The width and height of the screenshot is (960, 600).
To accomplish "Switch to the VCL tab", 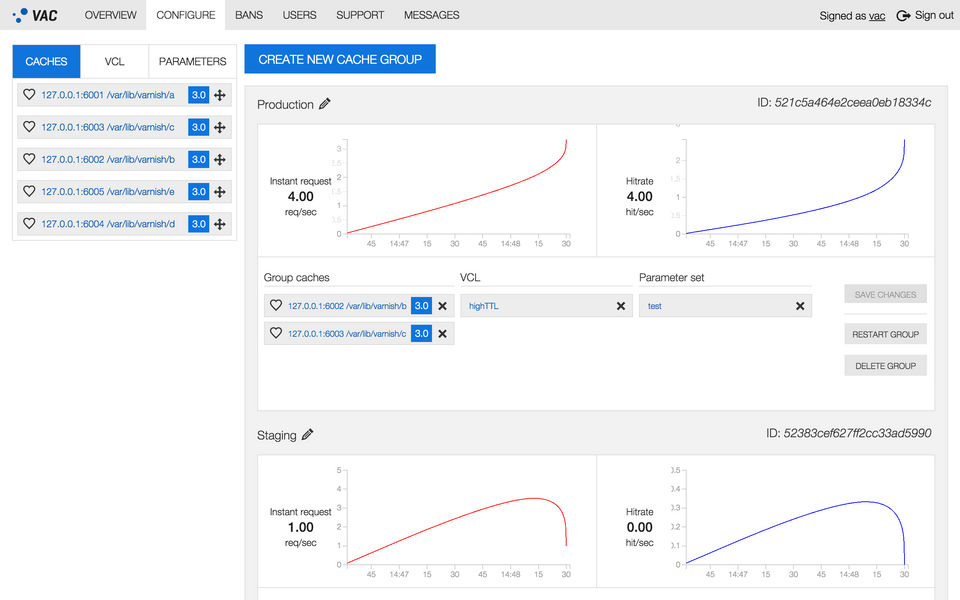I will click(114, 61).
